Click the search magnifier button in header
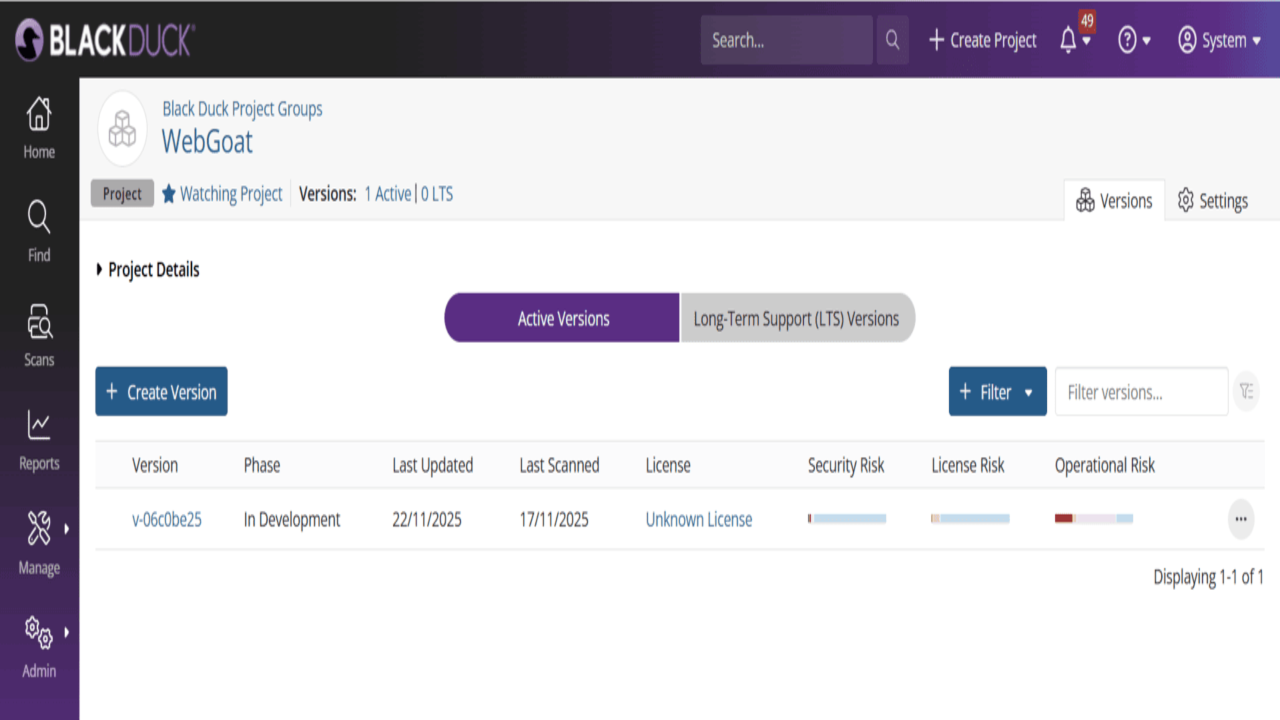Viewport: 1280px width, 720px height. (892, 40)
